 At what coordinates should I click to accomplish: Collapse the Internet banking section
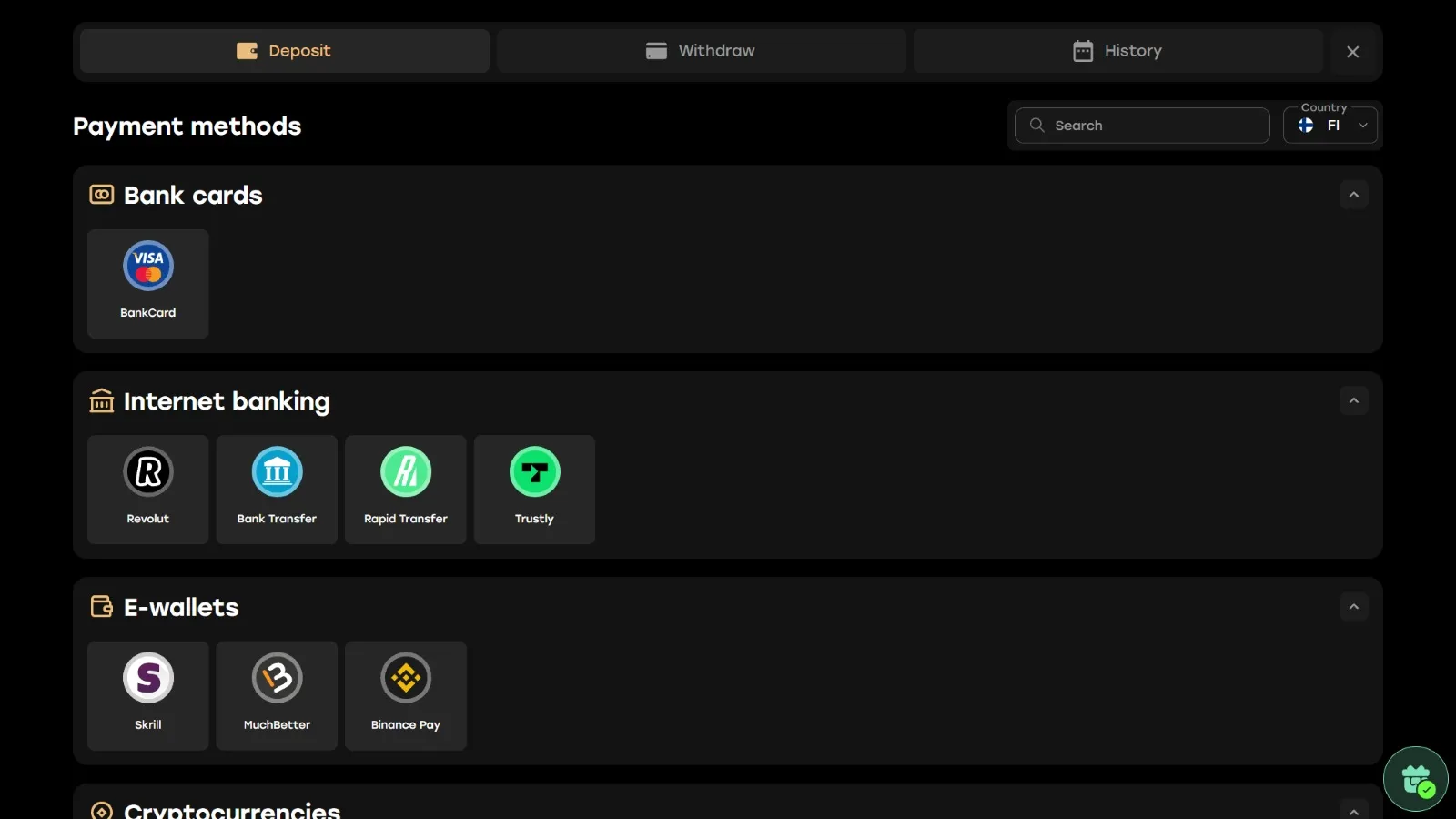point(1353,400)
